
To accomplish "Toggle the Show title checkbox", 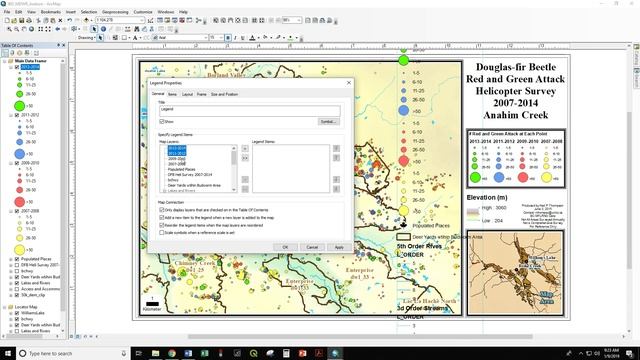I will (162, 122).
